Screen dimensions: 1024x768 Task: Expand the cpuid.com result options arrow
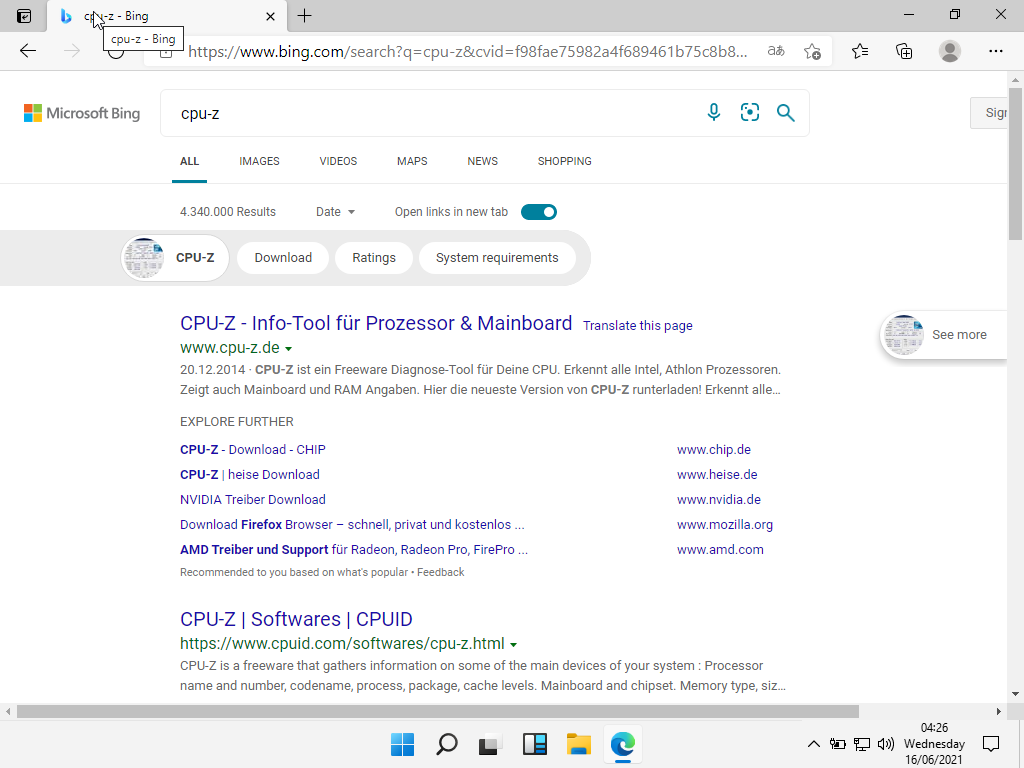513,645
